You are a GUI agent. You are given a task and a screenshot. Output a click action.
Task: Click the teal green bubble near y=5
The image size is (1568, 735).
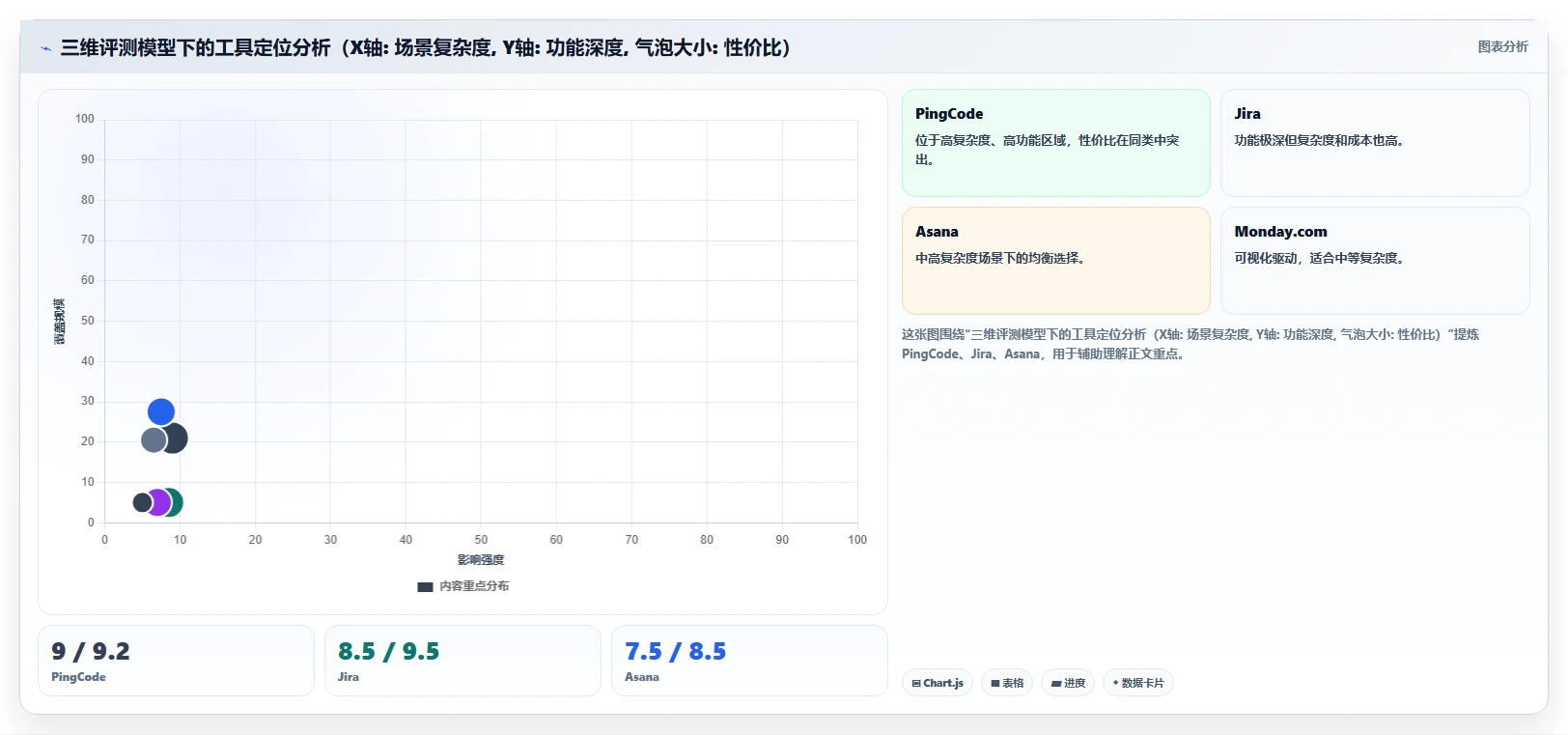175,502
